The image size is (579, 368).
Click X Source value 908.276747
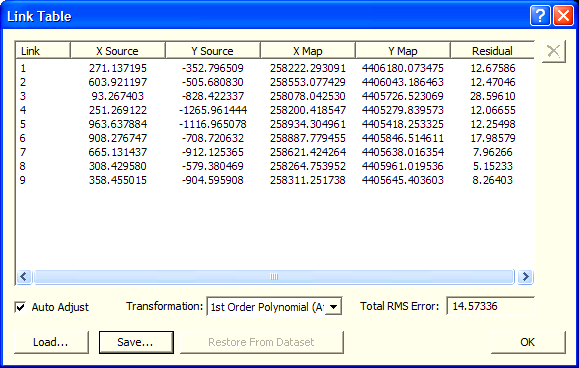118,138
